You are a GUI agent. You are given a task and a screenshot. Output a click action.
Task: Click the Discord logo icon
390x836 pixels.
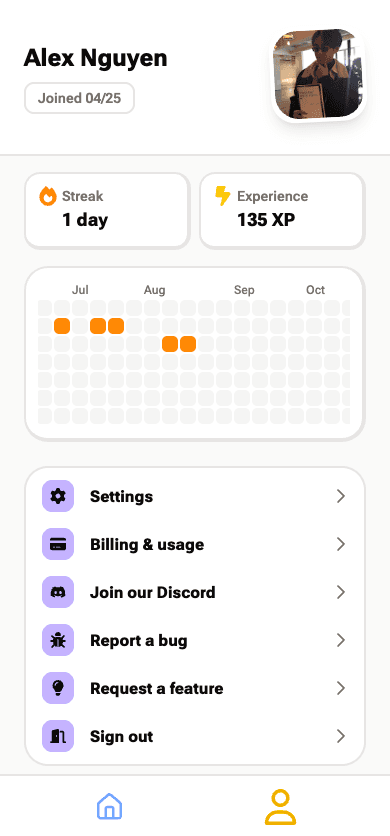point(58,592)
